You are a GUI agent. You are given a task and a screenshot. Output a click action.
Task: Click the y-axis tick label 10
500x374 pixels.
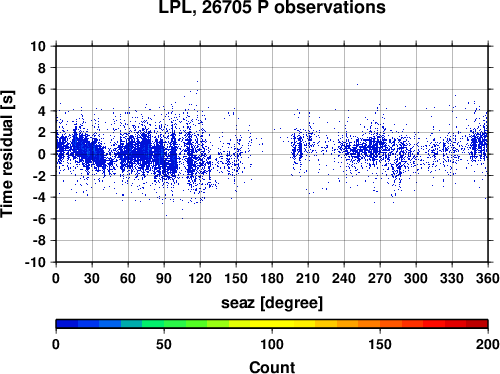tap(38, 46)
